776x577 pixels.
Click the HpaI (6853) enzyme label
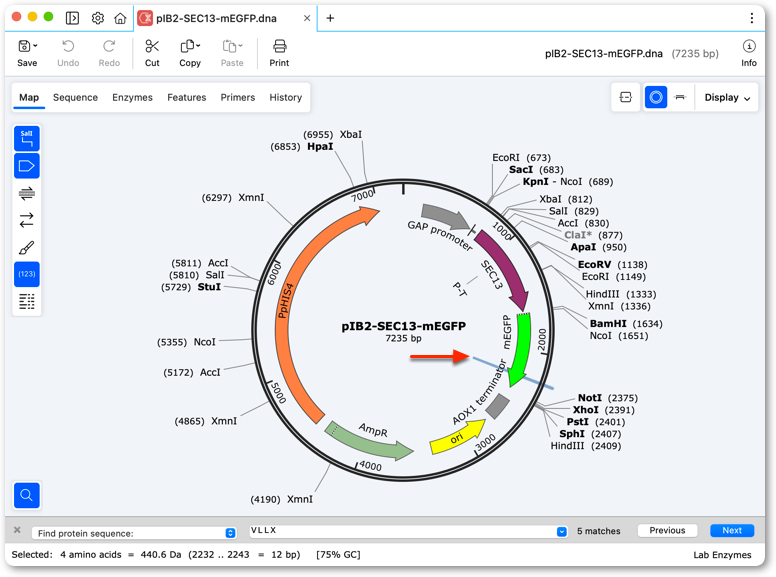coord(302,146)
